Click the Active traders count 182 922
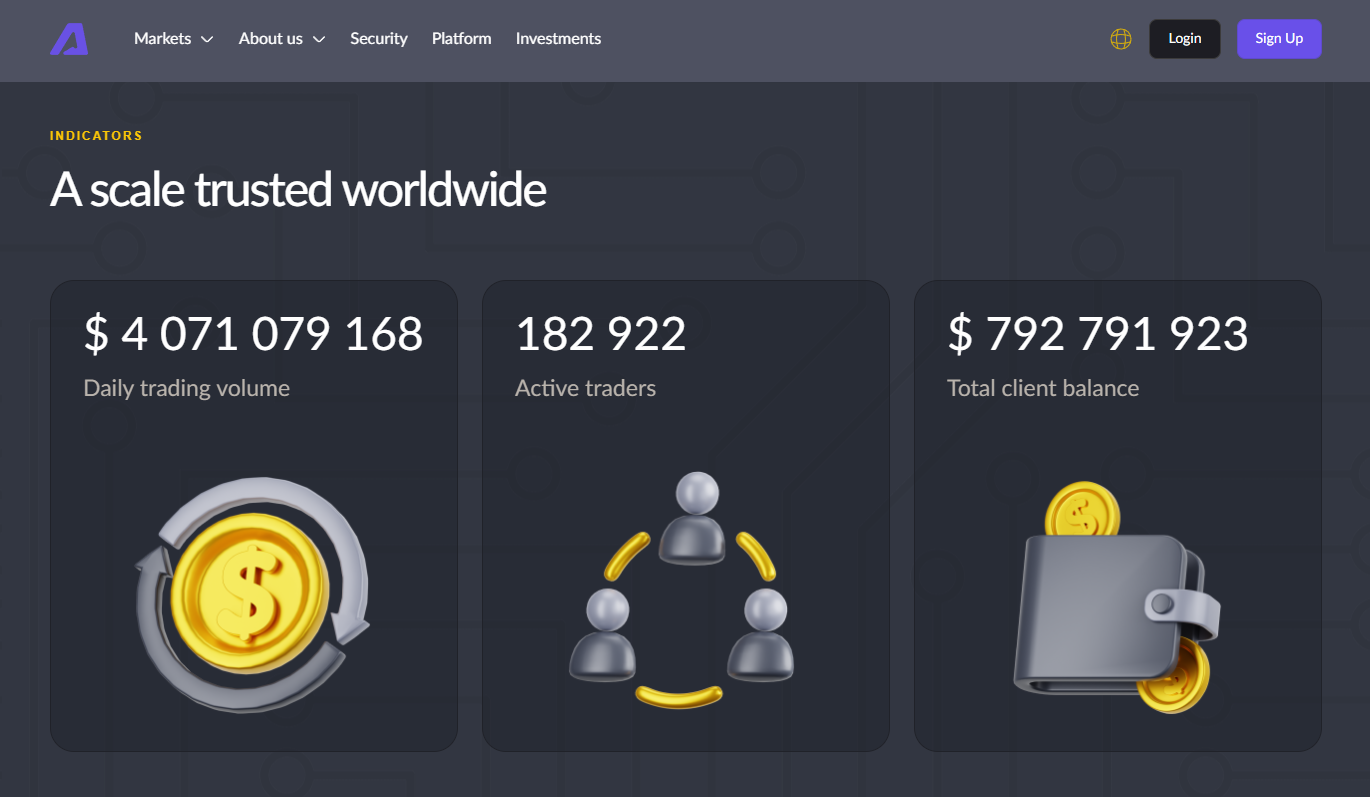The width and height of the screenshot is (1370, 797). (600, 334)
